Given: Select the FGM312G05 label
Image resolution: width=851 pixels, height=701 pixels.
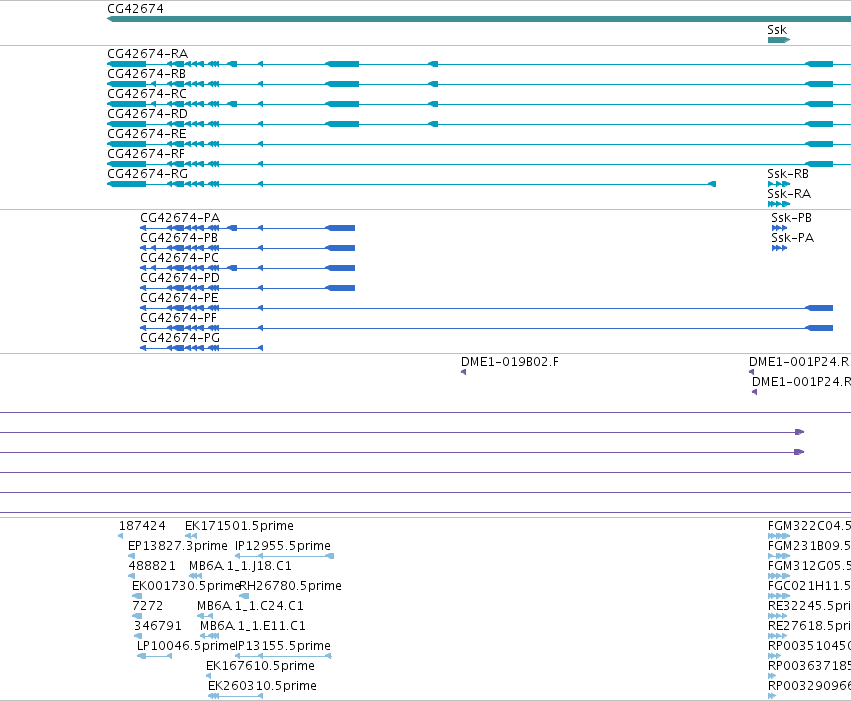Looking at the screenshot, I should (x=809, y=566).
